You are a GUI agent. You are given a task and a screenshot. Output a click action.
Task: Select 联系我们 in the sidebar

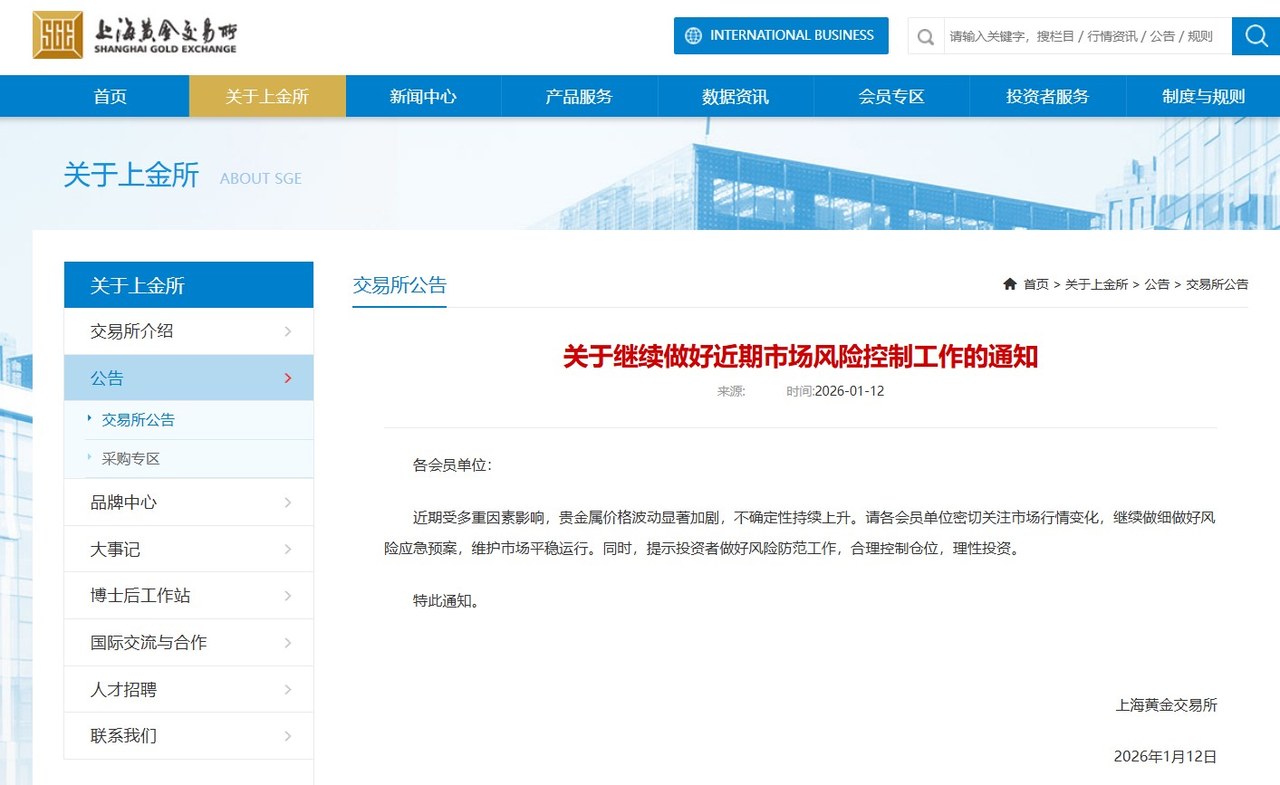pyautogui.click(x=188, y=736)
